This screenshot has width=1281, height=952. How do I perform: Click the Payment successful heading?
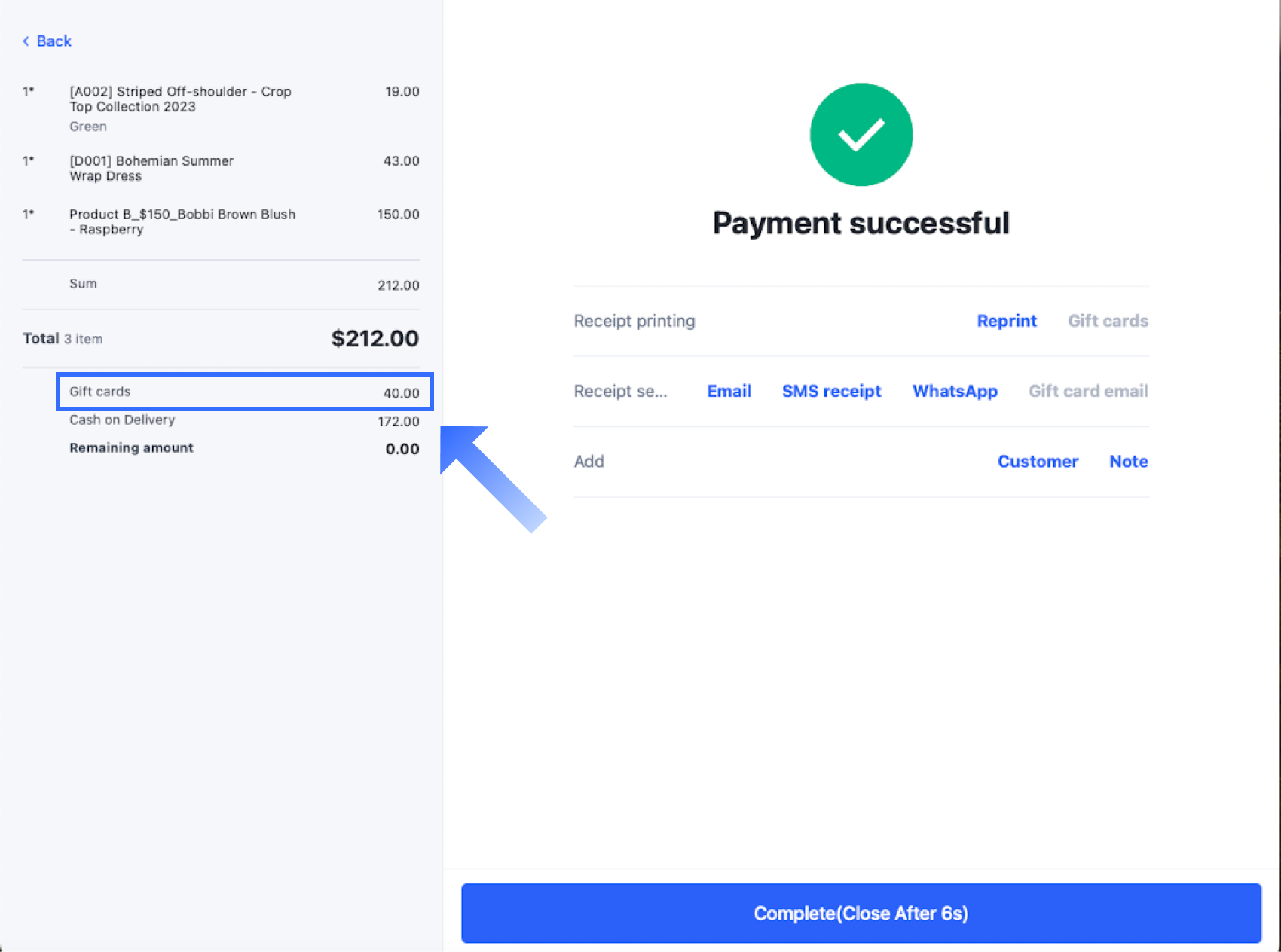point(861,224)
